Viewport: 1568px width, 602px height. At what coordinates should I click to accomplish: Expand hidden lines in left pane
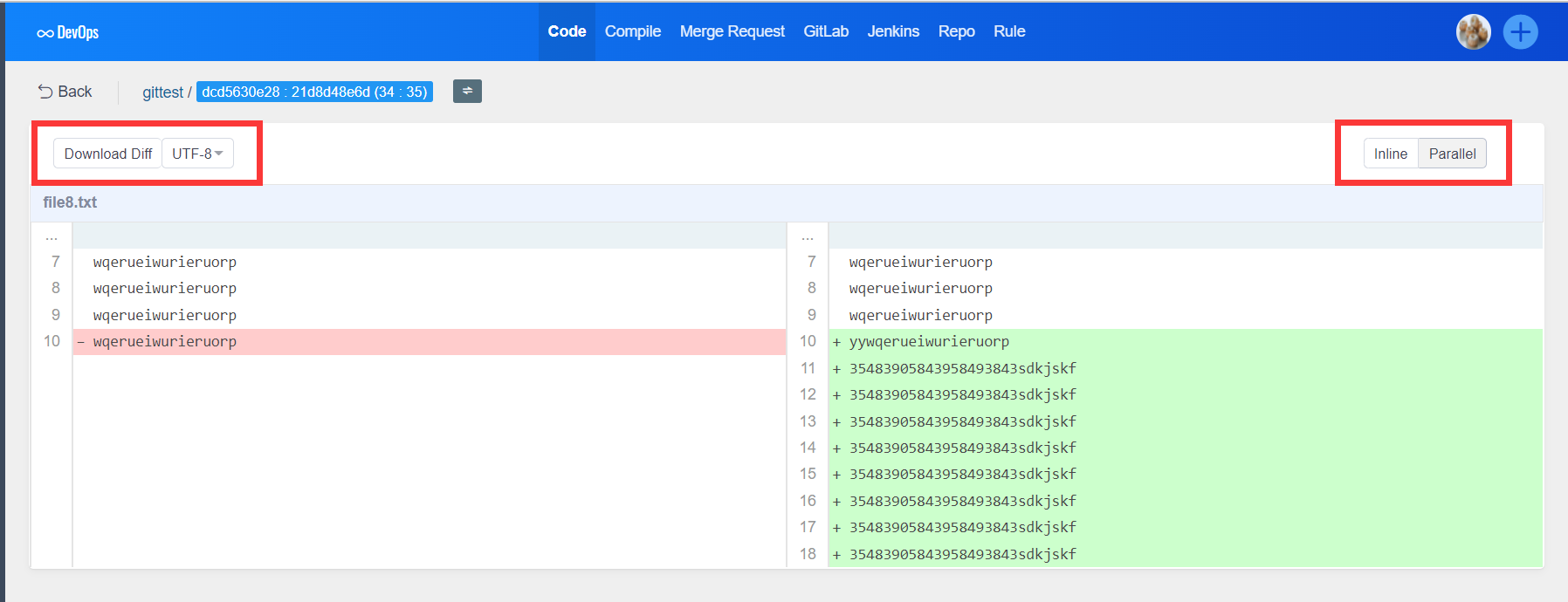coord(52,236)
